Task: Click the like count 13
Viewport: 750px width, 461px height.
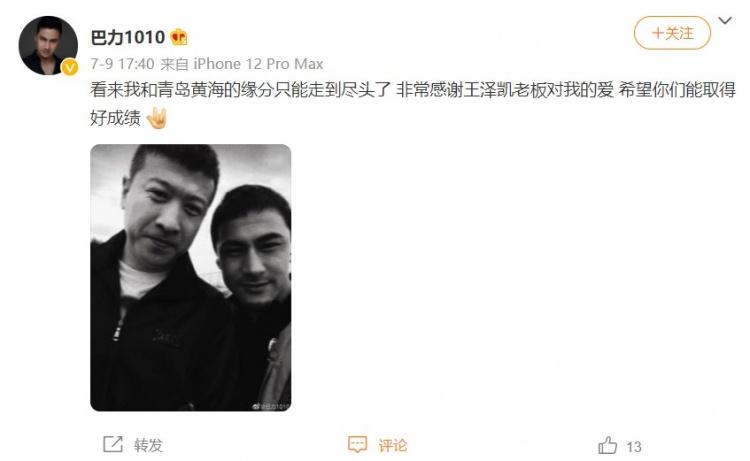Action: pyautogui.click(x=634, y=447)
